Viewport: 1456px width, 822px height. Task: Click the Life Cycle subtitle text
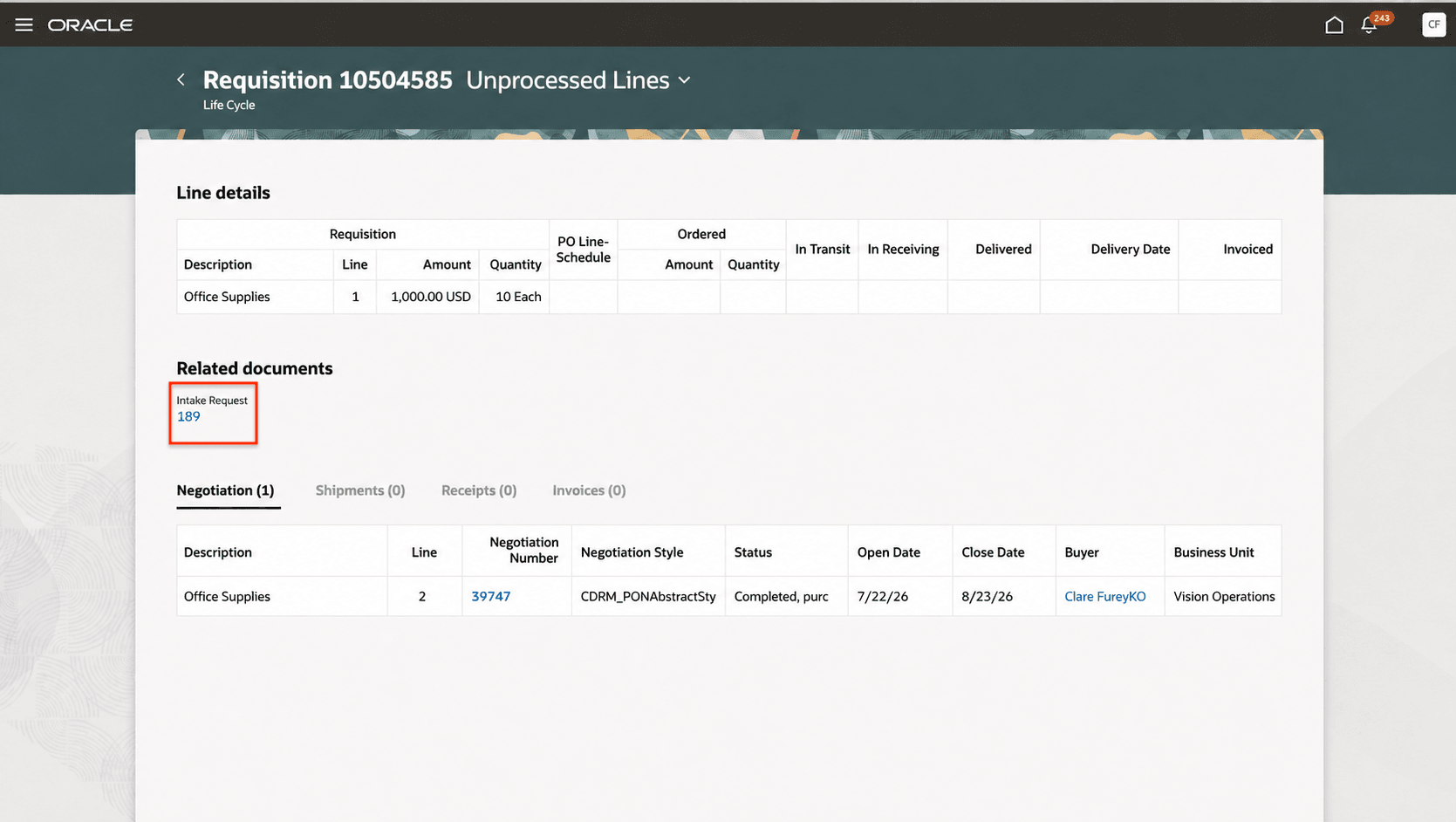pyautogui.click(x=229, y=105)
